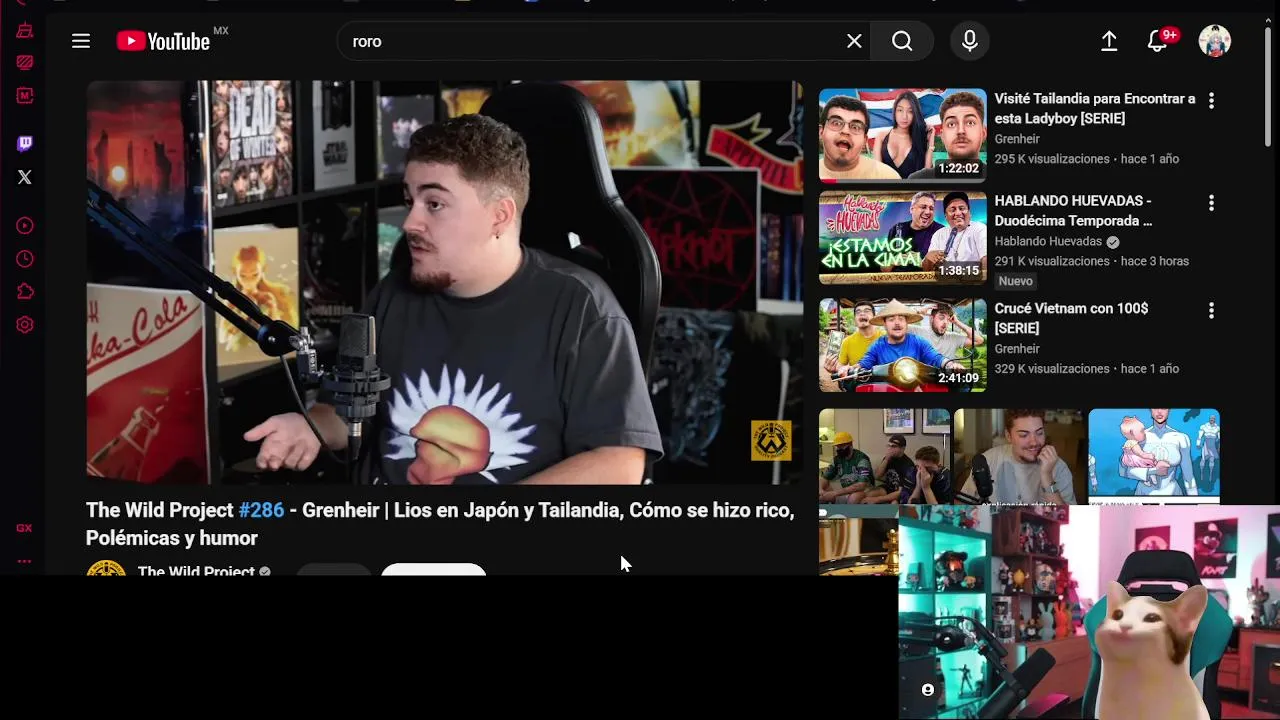Screen dimensions: 1280x720
Task: Click the '291 K visualizaciones' text
Action: click(1052, 261)
